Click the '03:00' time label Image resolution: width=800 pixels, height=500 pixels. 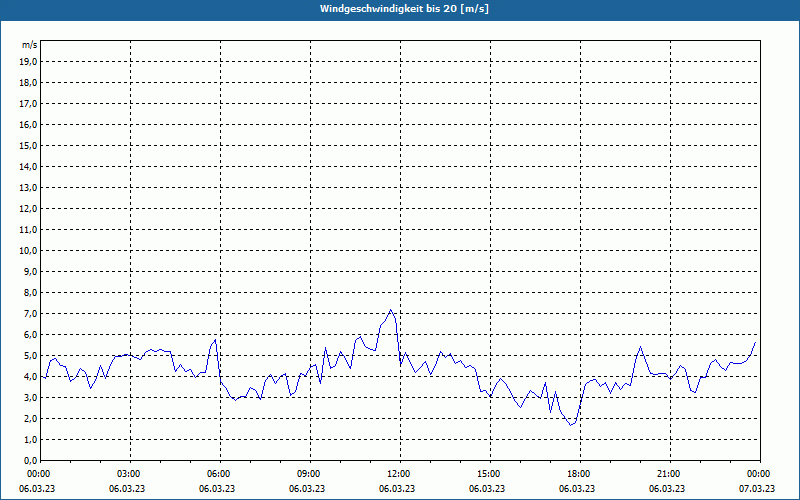pos(128,474)
